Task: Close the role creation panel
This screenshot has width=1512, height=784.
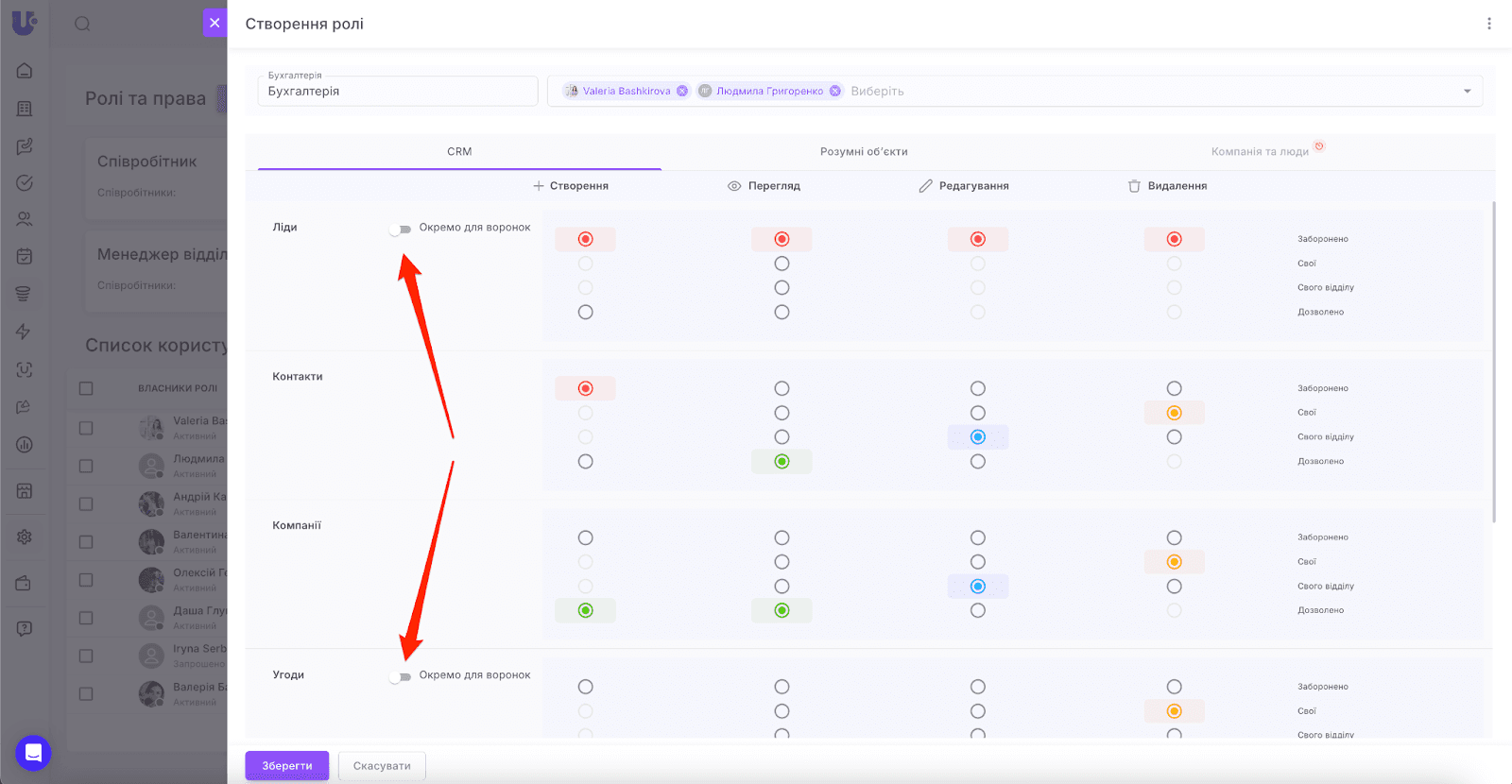Action: (215, 24)
